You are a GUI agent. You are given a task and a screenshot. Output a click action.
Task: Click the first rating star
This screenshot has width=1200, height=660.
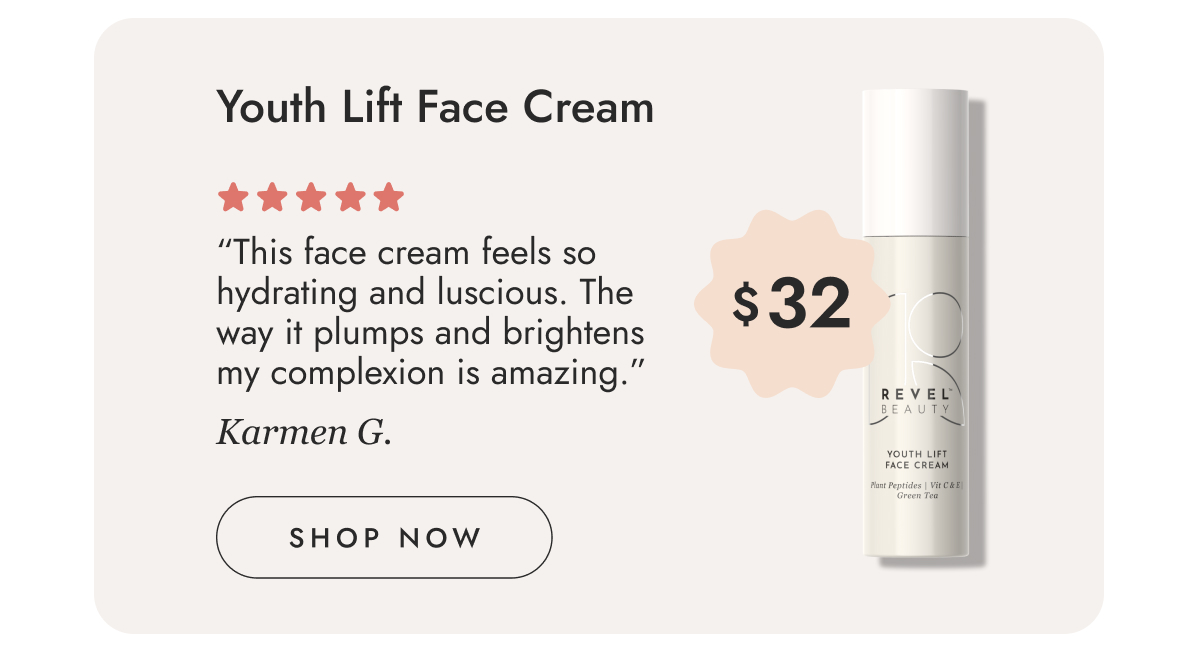tap(233, 197)
